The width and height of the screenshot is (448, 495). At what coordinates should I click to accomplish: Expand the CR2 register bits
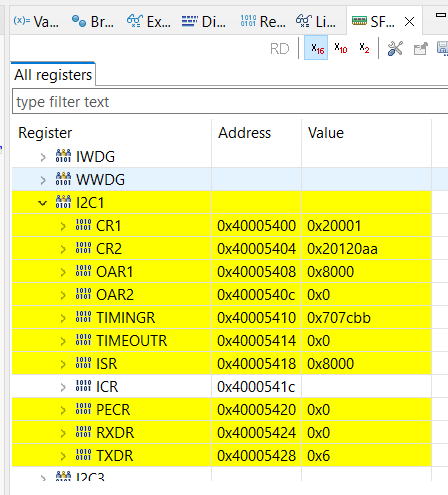pyautogui.click(x=63, y=249)
